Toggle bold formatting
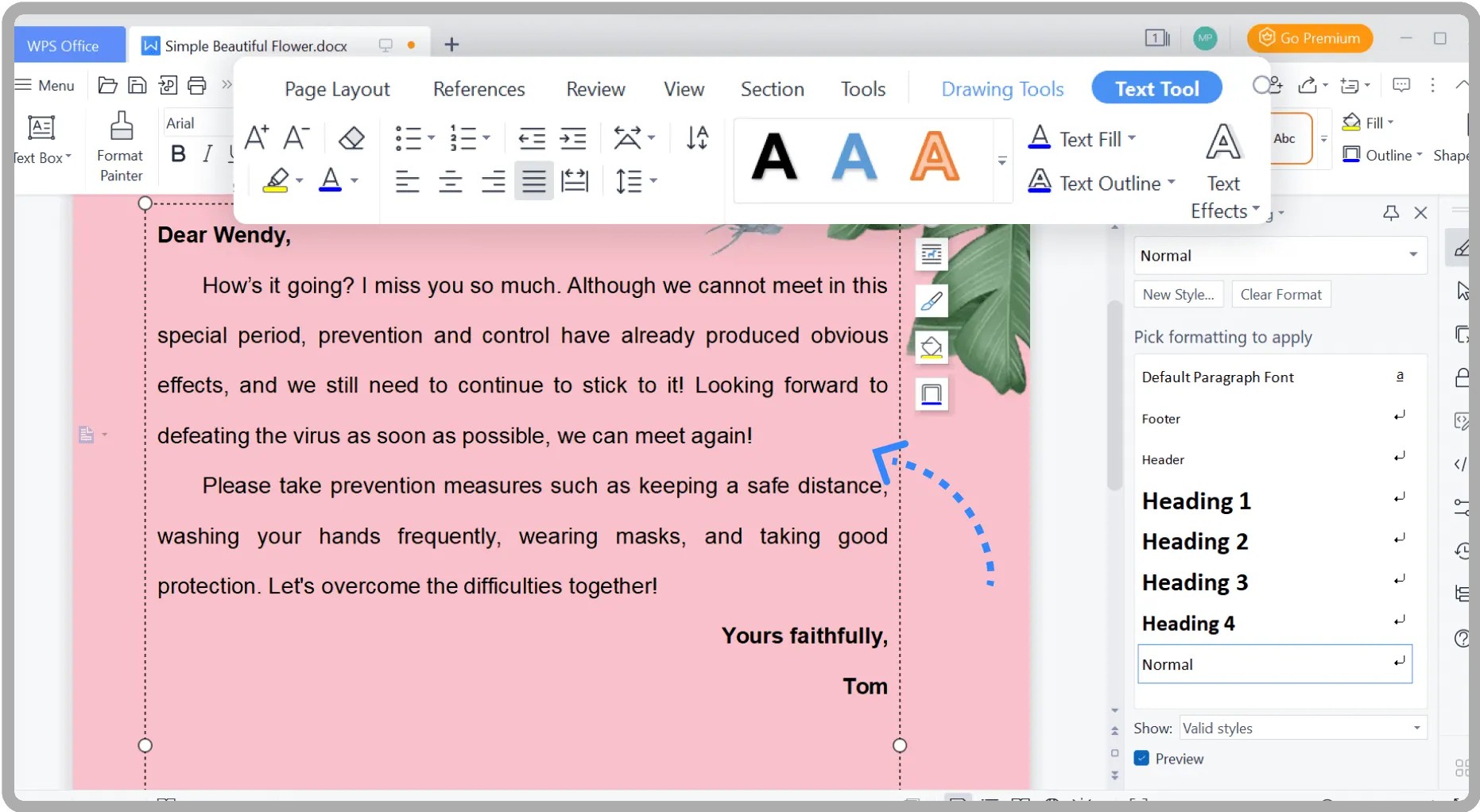1480x812 pixels. (x=178, y=154)
